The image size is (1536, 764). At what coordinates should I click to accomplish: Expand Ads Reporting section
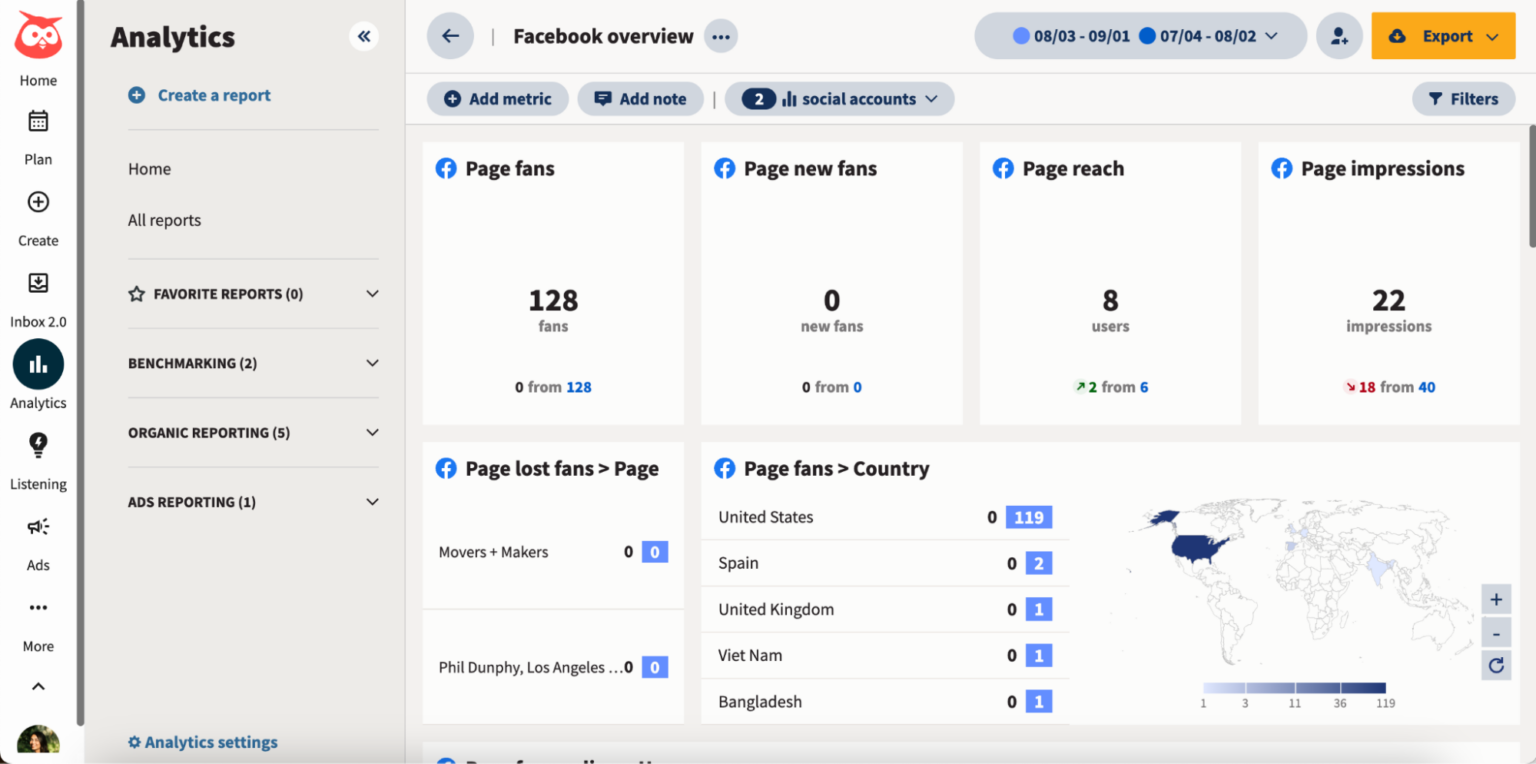click(x=253, y=502)
